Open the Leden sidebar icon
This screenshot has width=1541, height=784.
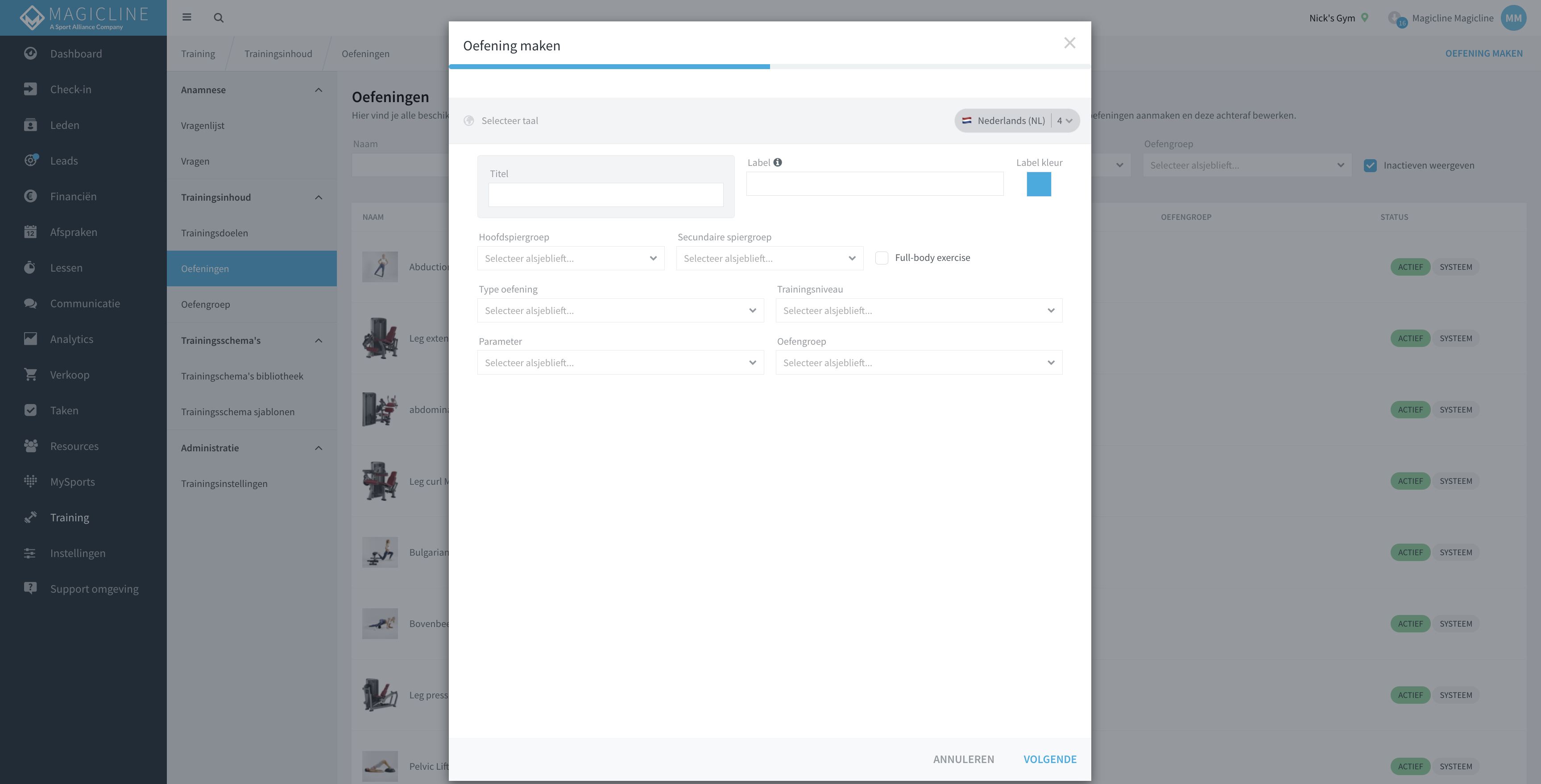coord(30,125)
